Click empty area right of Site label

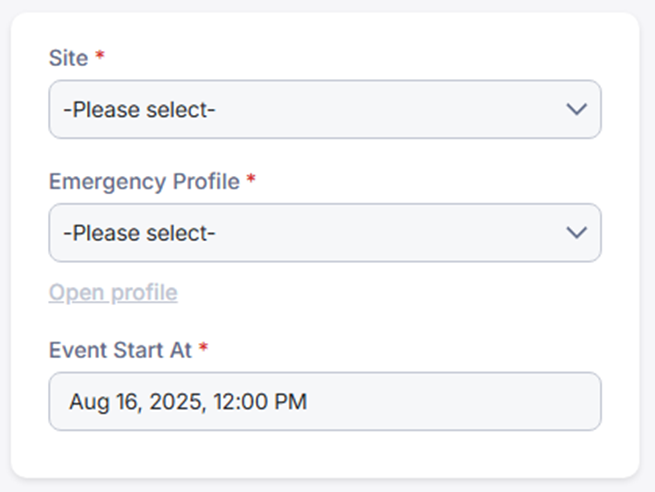350,58
